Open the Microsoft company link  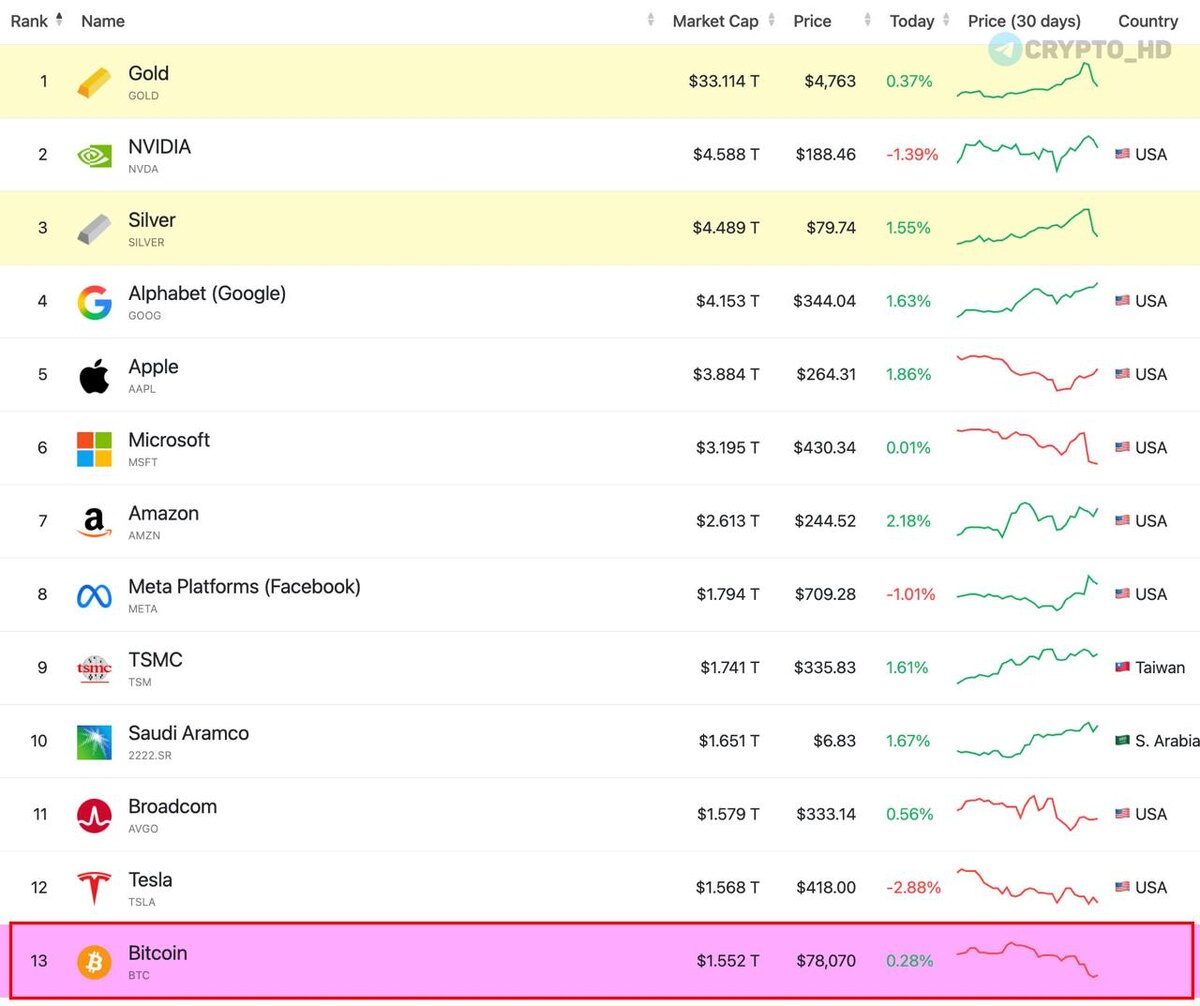tap(169, 440)
